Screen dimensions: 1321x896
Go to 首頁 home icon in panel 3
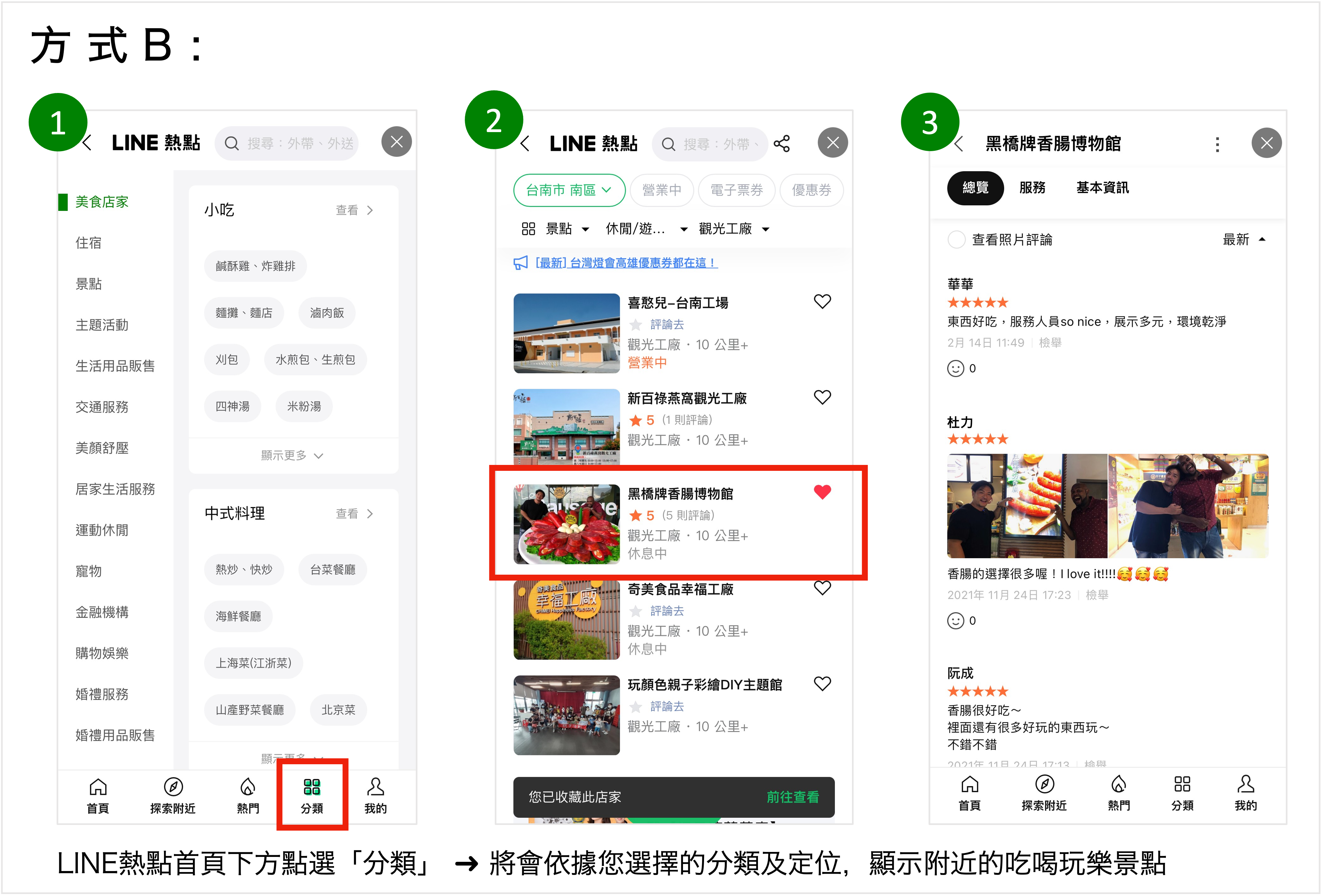click(969, 785)
